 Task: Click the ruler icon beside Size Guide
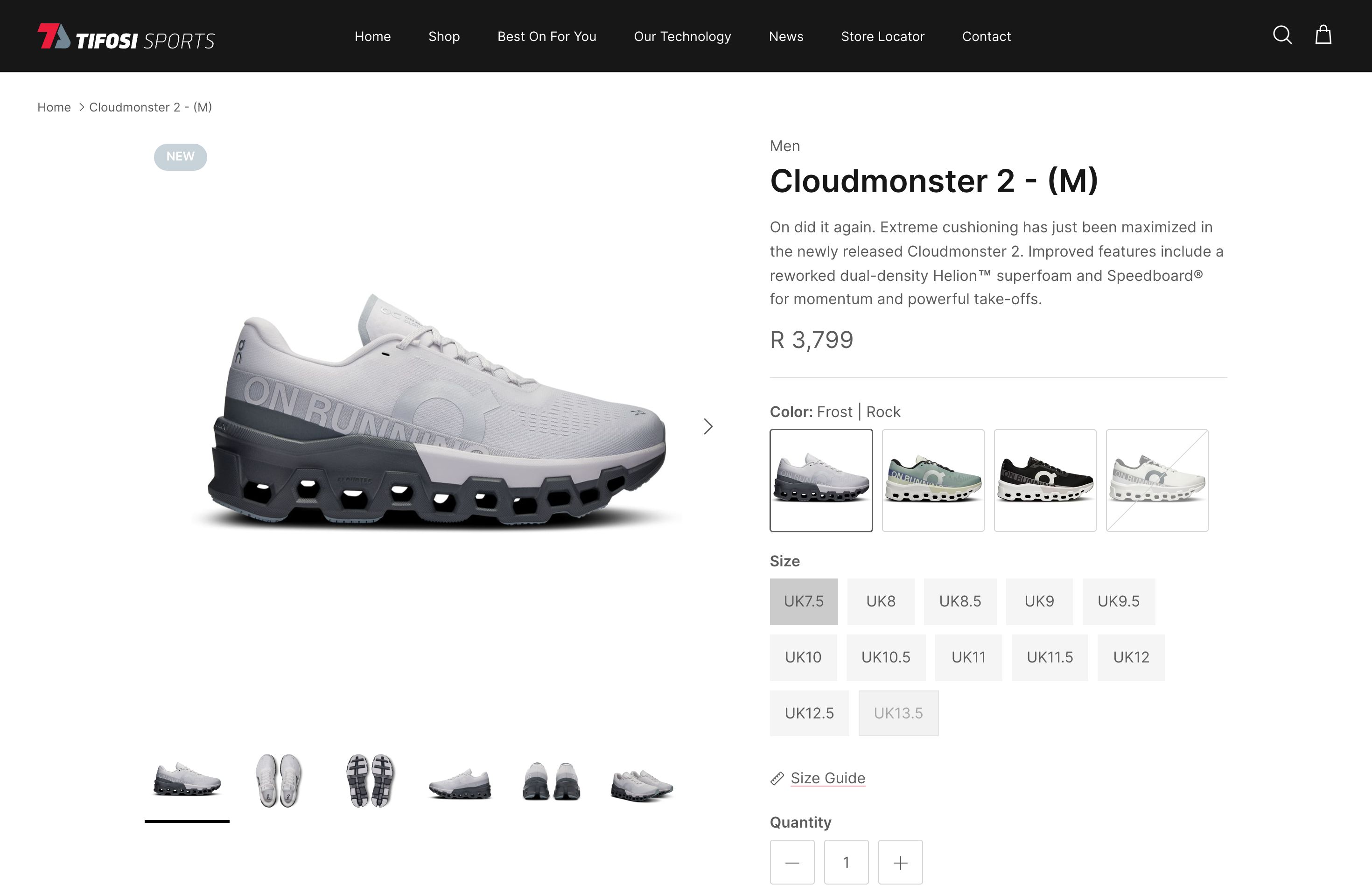777,779
